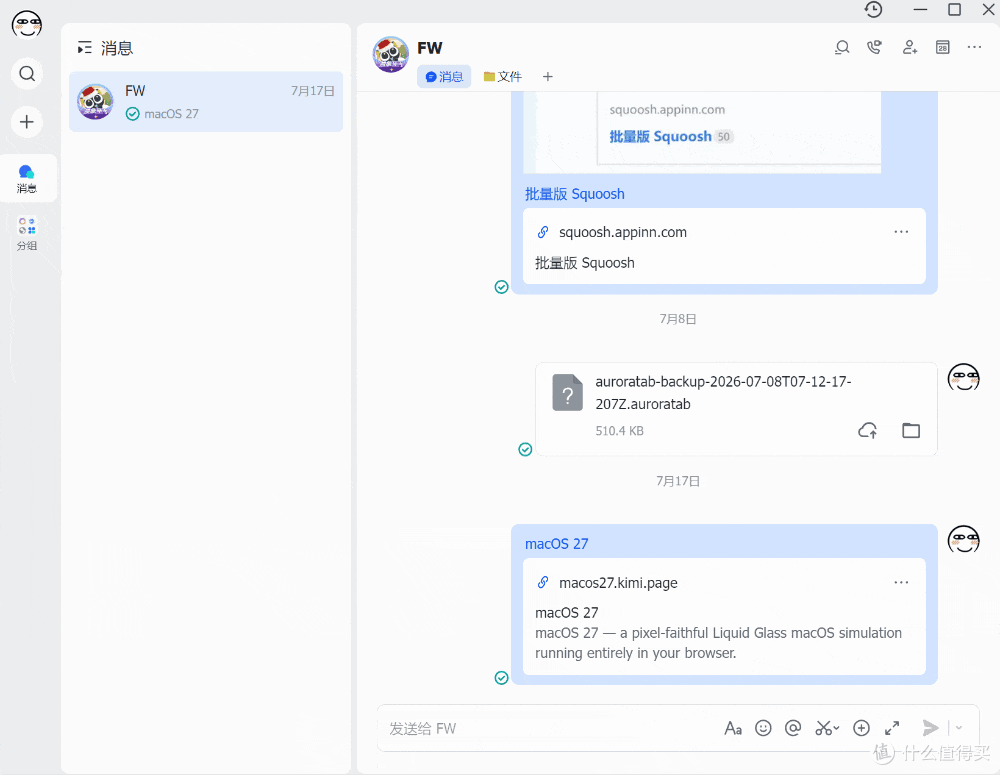This screenshot has width=1000, height=775.
Task: Open the screenshot scissors tool
Action: click(x=827, y=728)
